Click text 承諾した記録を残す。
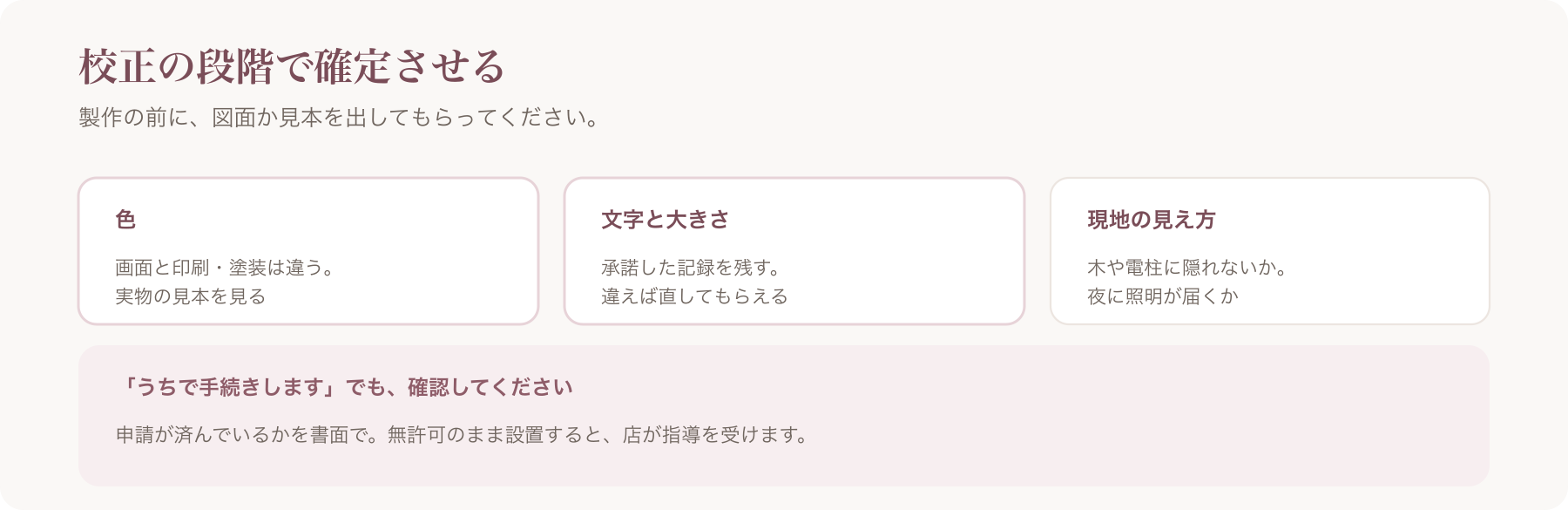 tap(691, 268)
